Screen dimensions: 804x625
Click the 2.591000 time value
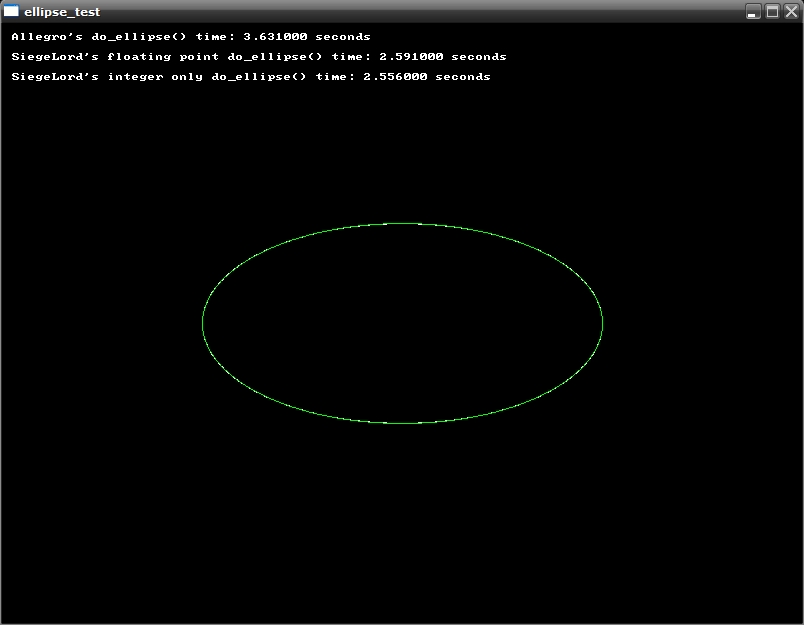pos(411,57)
